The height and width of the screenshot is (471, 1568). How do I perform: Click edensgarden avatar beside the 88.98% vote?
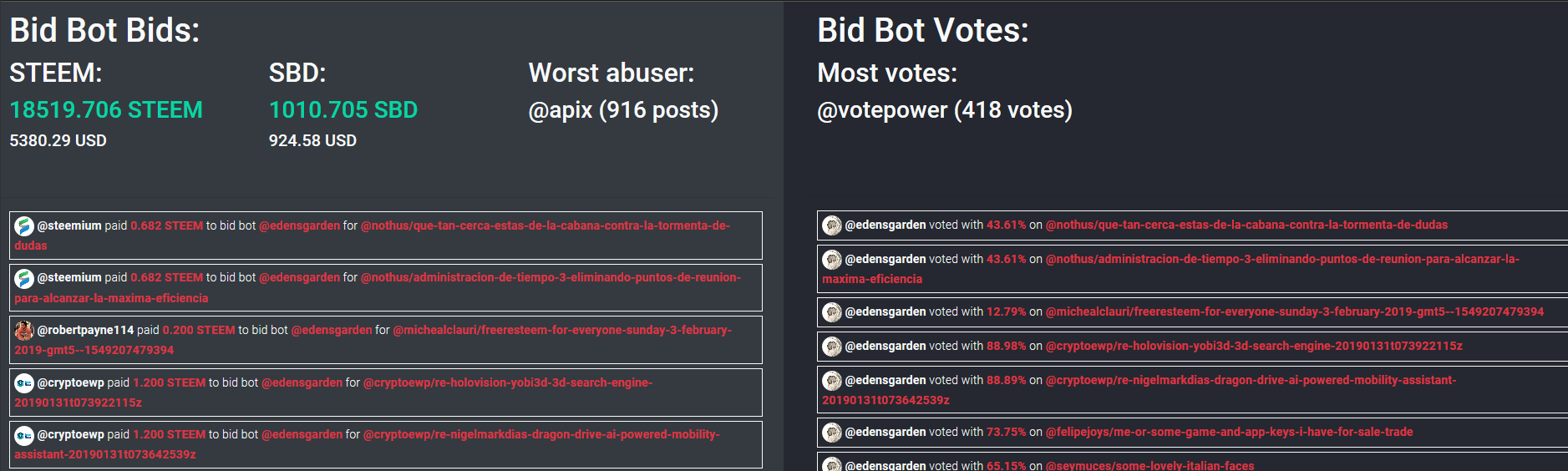pyautogui.click(x=832, y=346)
